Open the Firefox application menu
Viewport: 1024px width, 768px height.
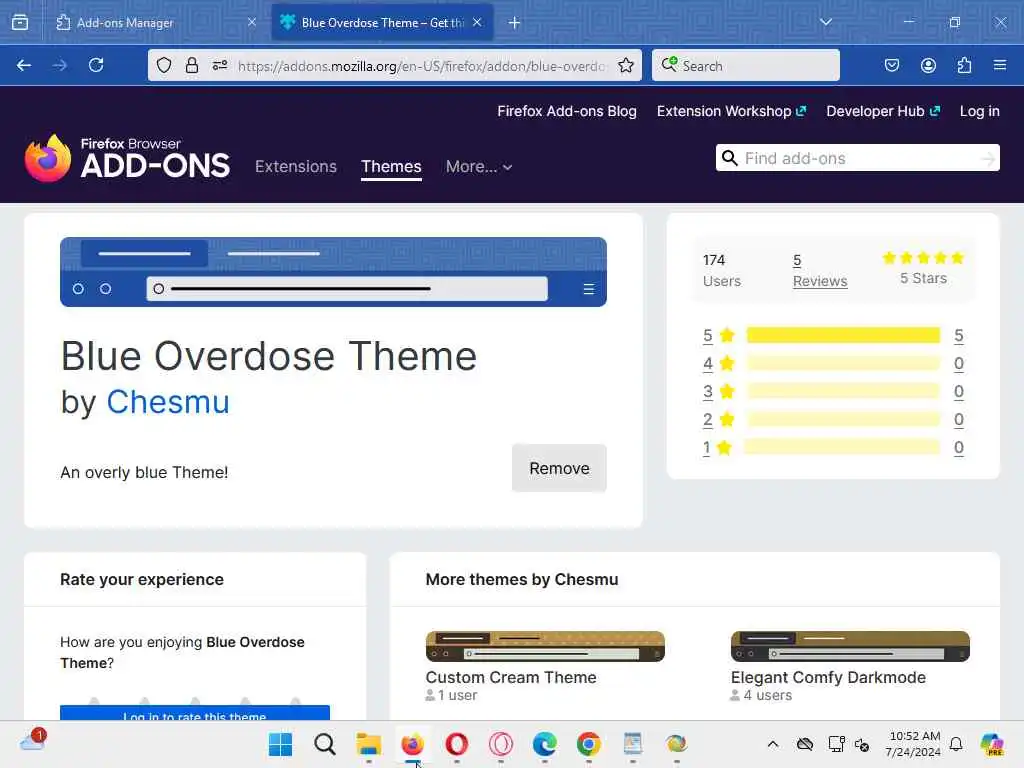(x=1000, y=65)
